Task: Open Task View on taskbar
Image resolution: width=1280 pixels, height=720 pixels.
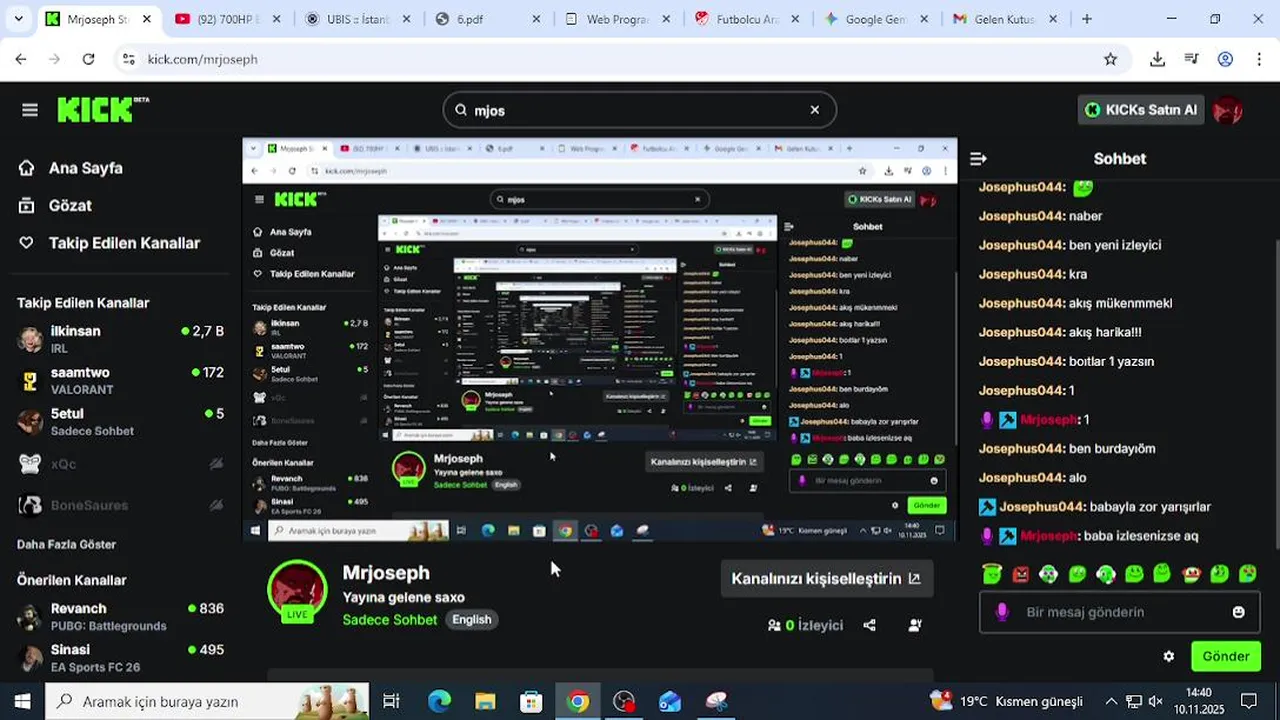Action: click(391, 701)
